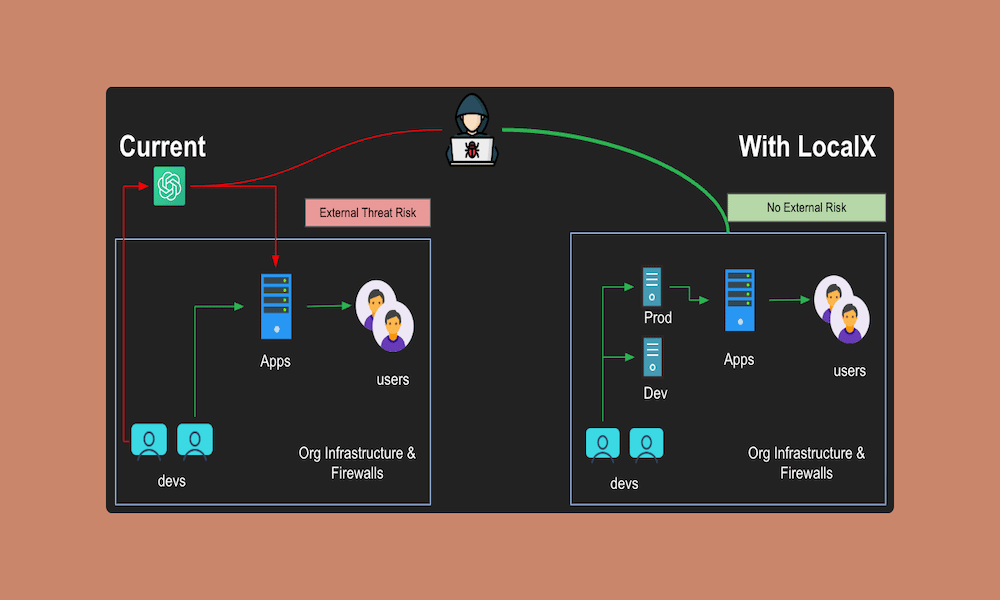Image resolution: width=1000 pixels, height=600 pixels.
Task: Click the right Org Infrastructure & Firewalls text
Action: point(806,463)
